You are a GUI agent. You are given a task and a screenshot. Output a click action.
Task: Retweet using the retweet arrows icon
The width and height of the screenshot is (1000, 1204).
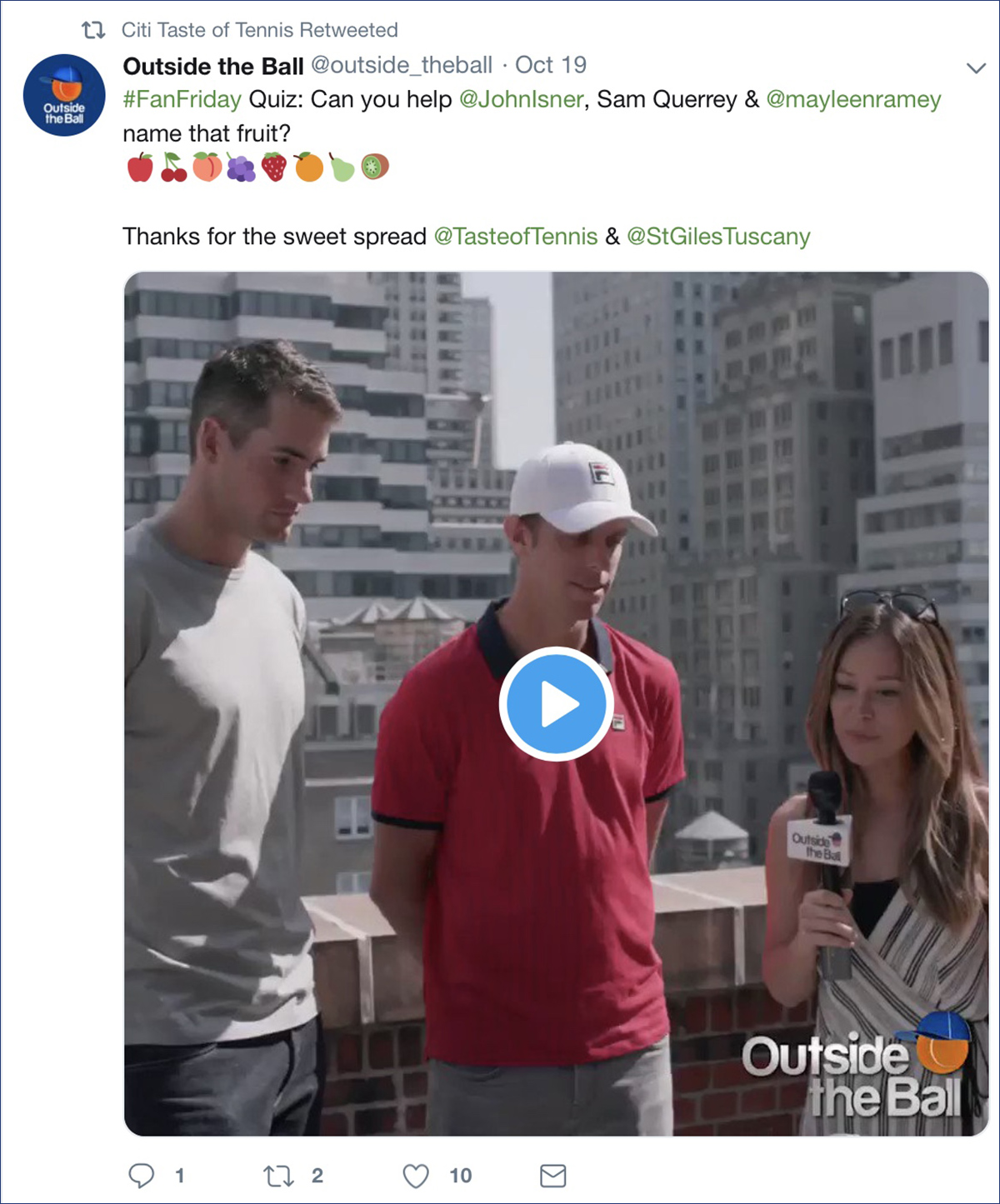278,1176
